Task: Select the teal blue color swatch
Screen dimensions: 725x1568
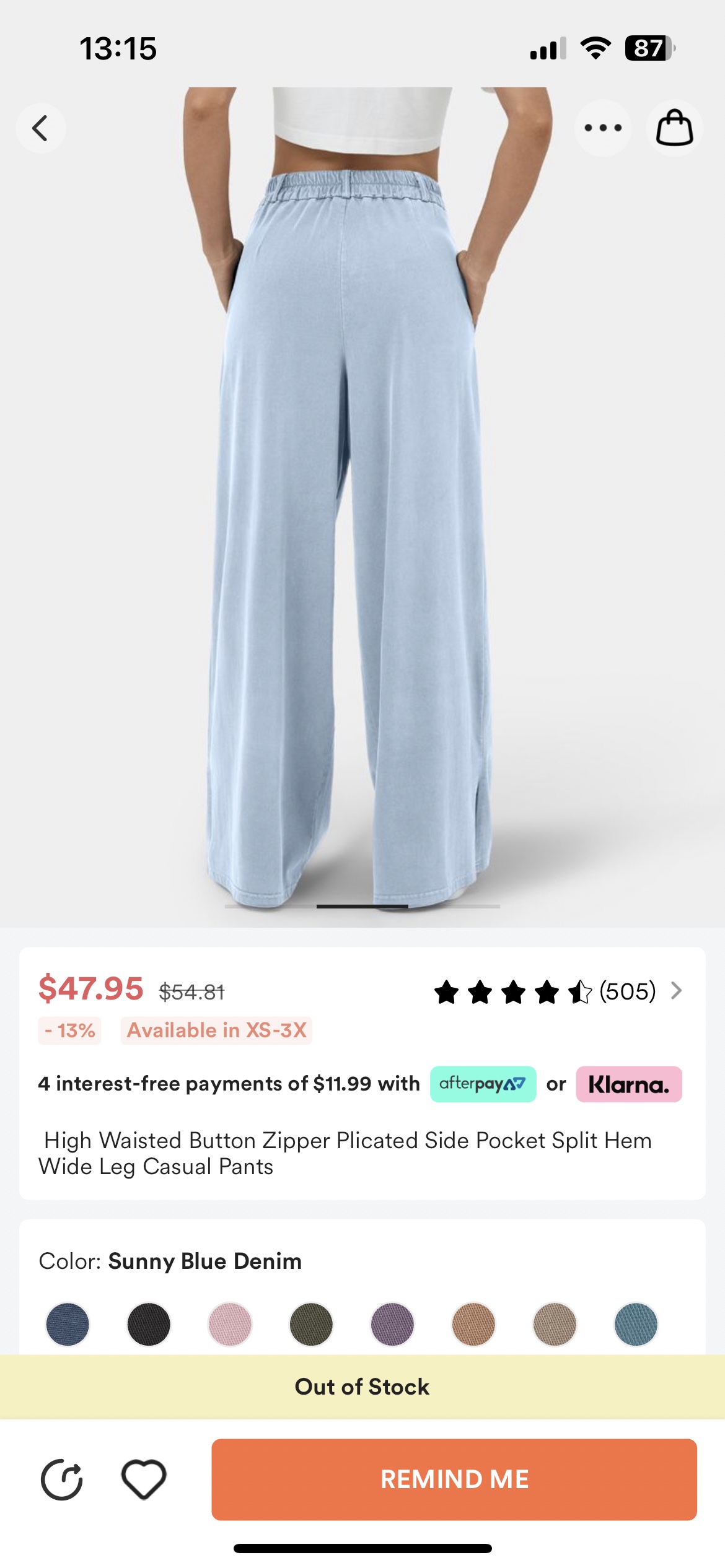Action: pos(636,1324)
